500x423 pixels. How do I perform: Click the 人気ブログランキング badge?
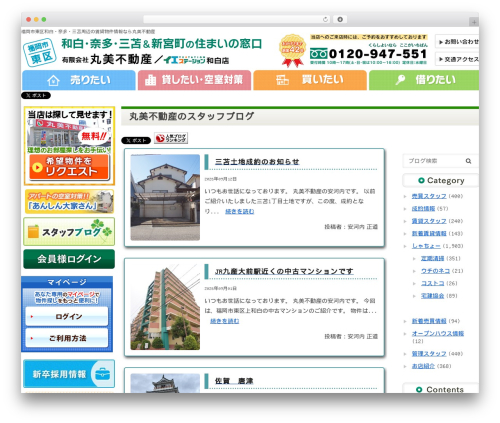coord(171,138)
